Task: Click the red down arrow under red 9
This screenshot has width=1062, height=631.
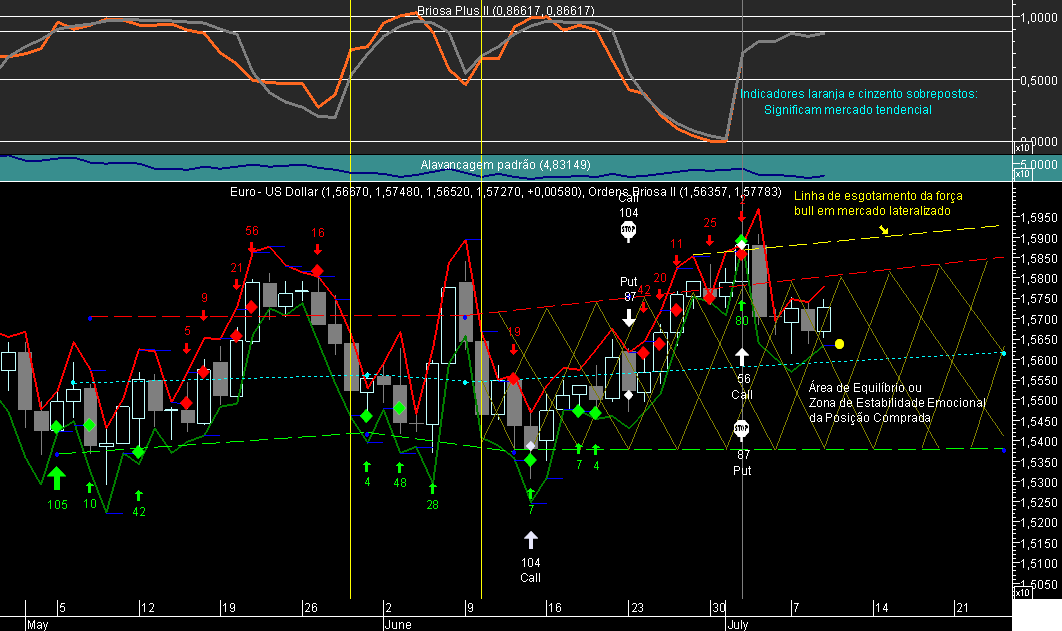Action: click(203, 314)
